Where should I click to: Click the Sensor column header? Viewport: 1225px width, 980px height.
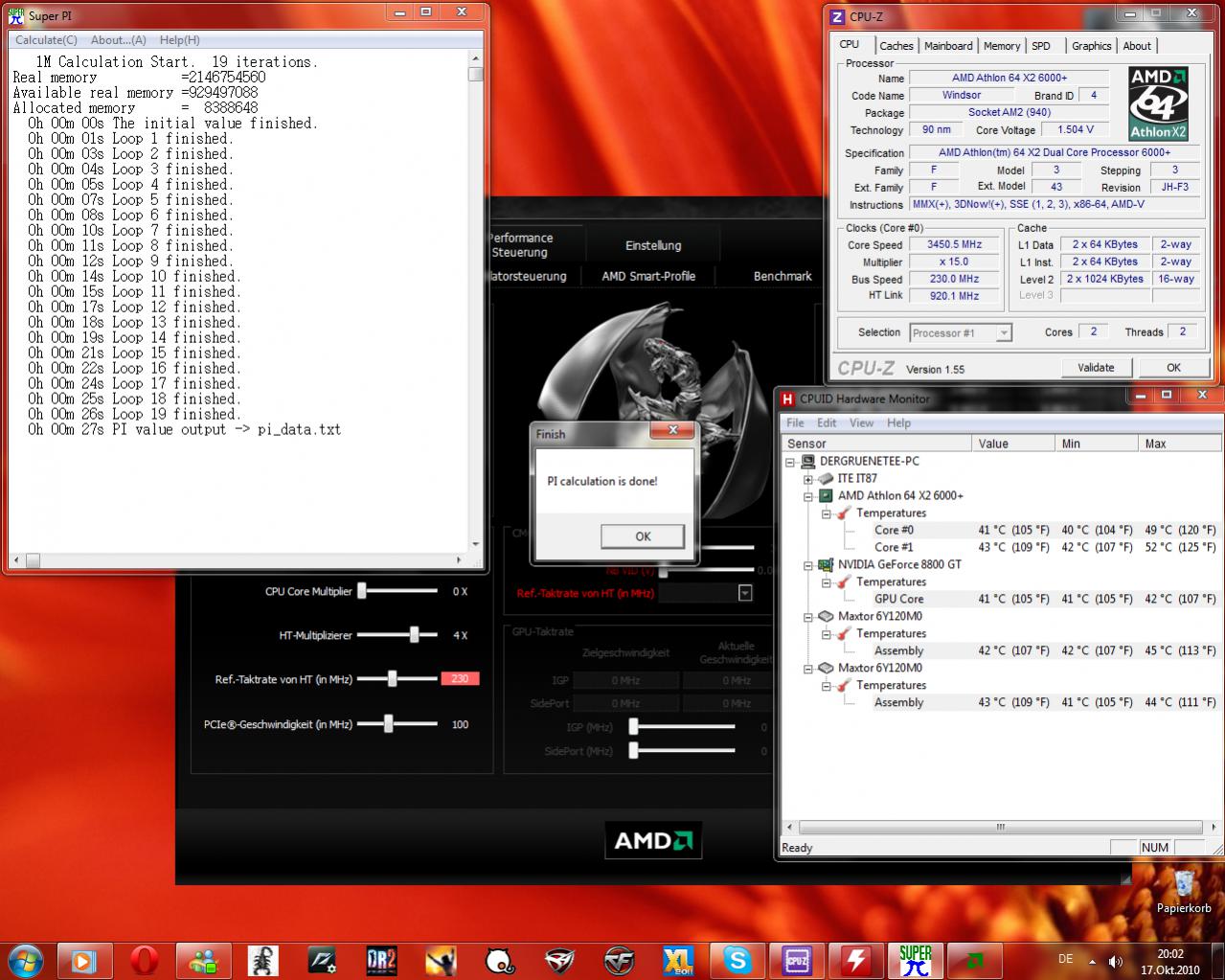coord(877,444)
